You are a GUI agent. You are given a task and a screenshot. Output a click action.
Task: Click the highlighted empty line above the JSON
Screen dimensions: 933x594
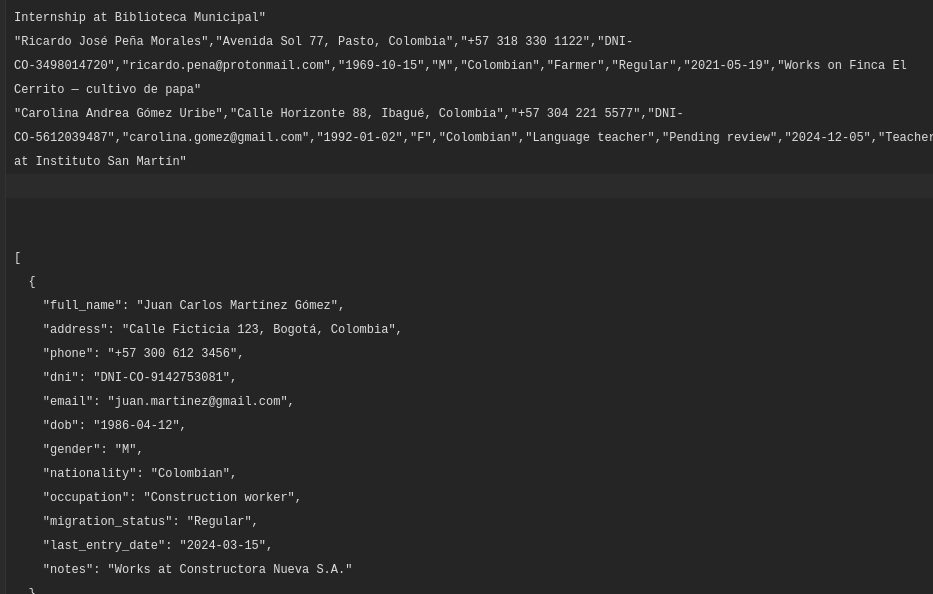(x=466, y=186)
